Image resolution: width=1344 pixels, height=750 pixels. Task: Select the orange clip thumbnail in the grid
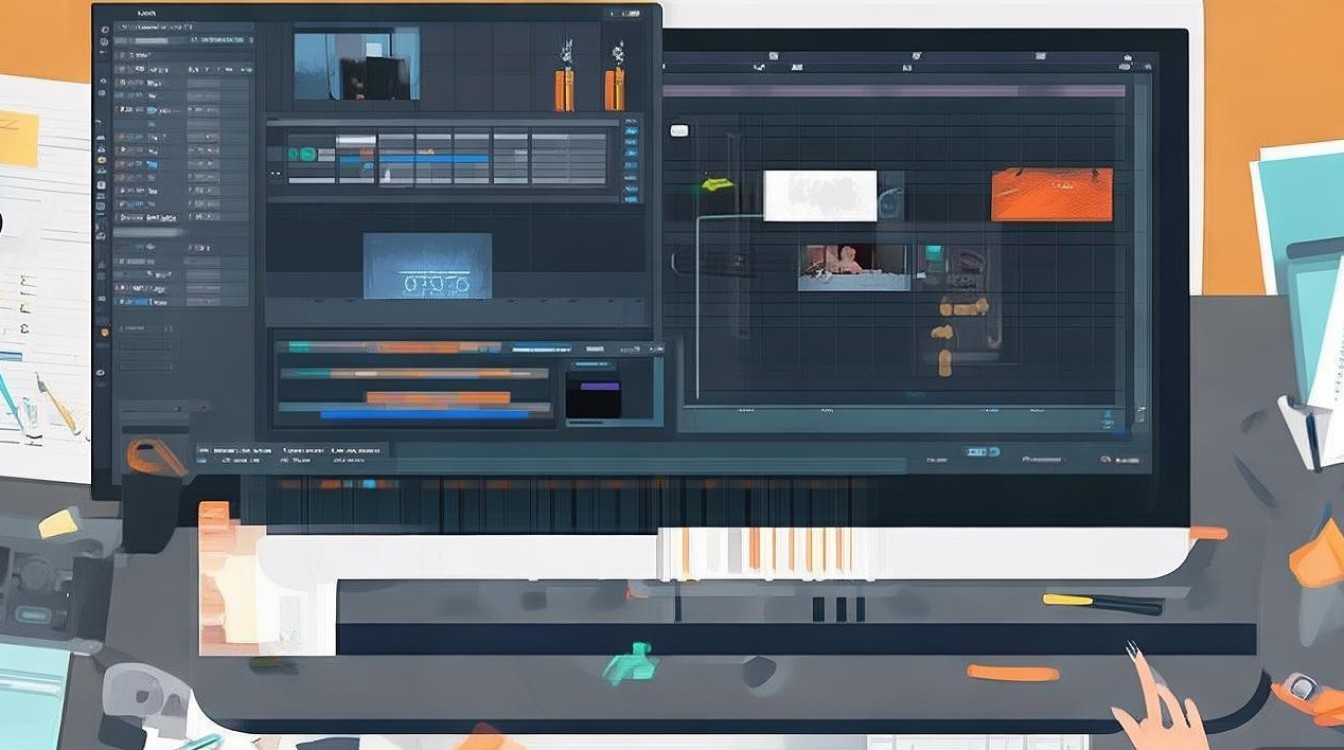1051,195
